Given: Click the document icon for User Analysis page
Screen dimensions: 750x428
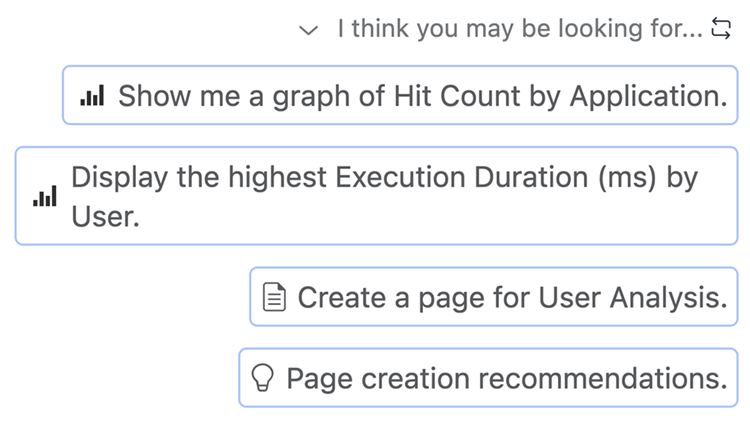Looking at the screenshot, I should tap(275, 297).
